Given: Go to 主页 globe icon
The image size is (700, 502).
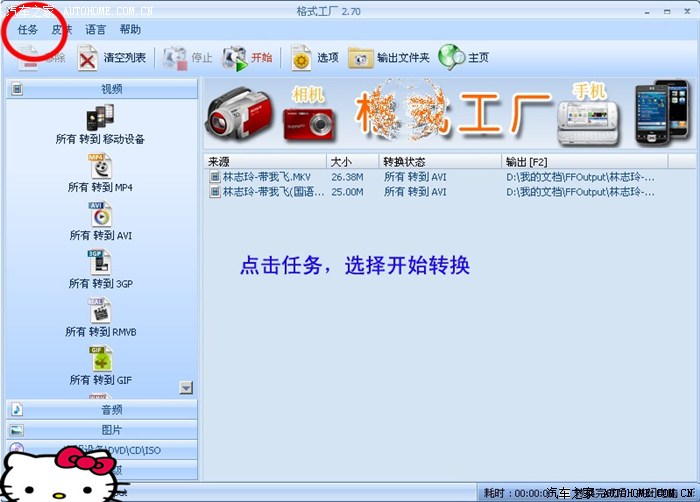Looking at the screenshot, I should point(451,57).
